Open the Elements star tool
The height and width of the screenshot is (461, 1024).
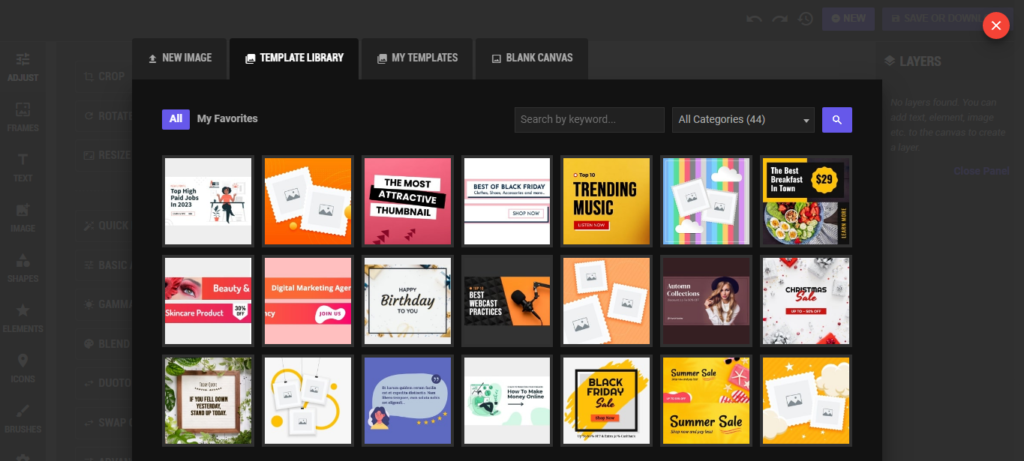[22, 318]
